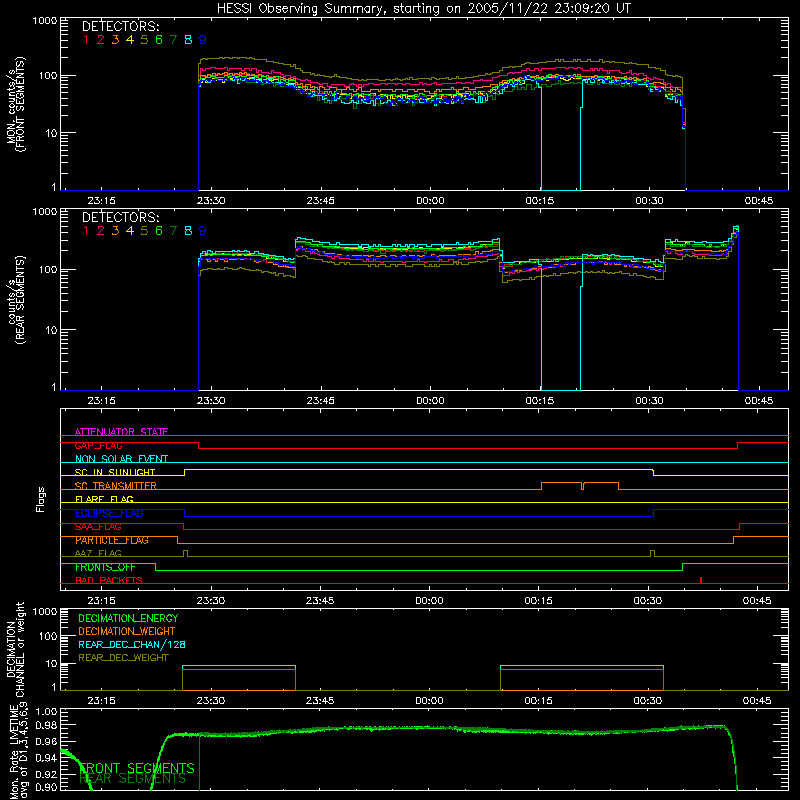Click detector 4 legend number in rear segments plot
This screenshot has height=800, width=800.
tap(130, 231)
